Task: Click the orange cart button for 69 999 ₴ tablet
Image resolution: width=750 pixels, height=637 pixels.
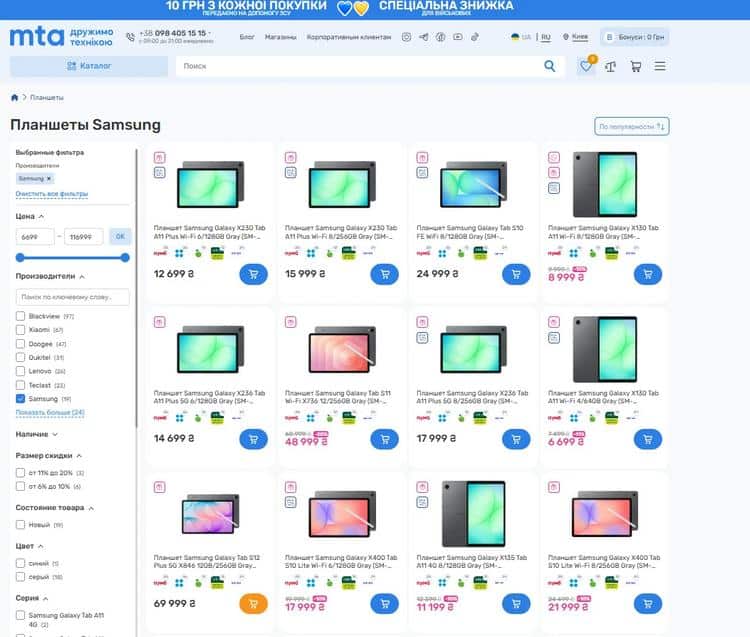Action: point(253,604)
